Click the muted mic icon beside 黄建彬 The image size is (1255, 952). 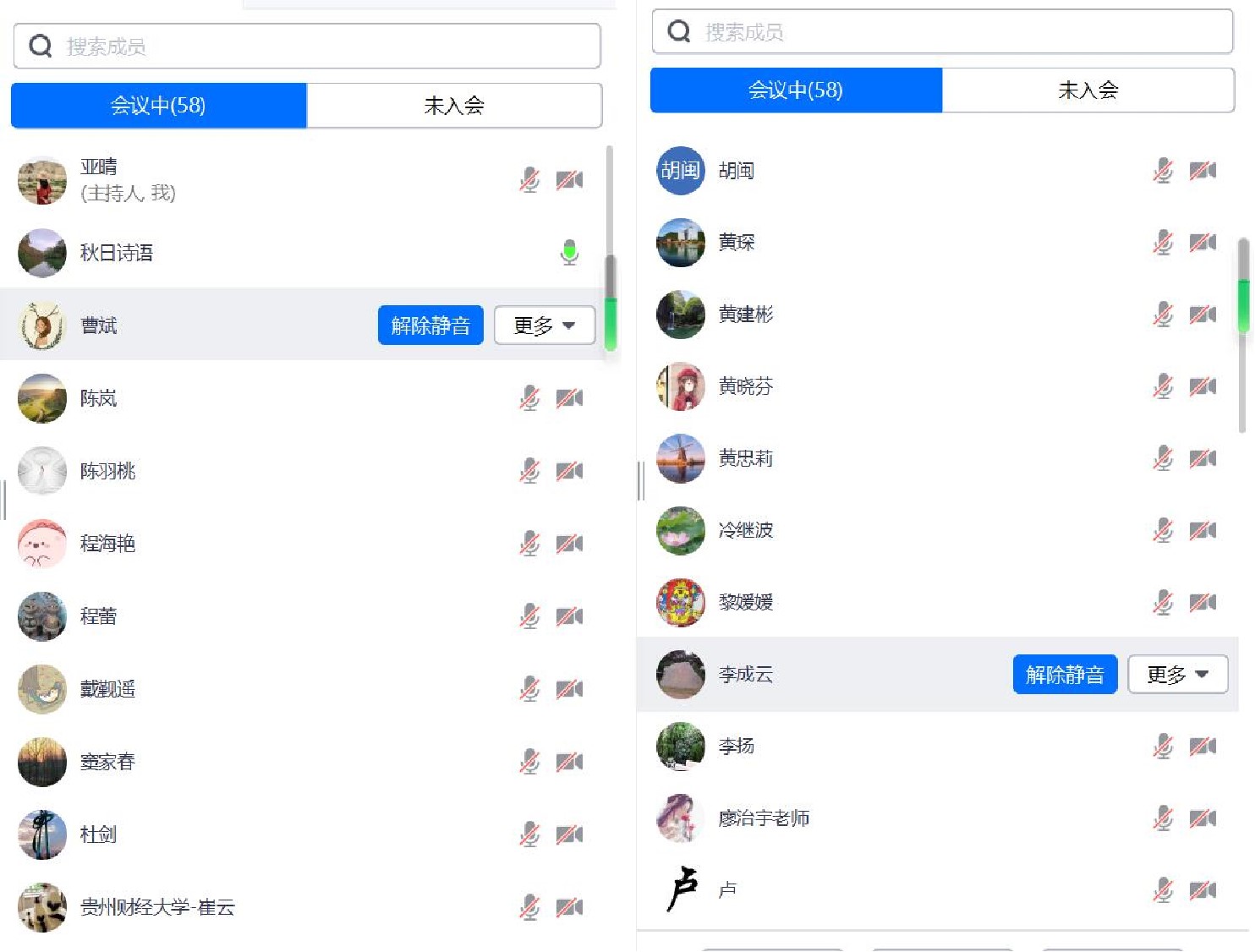point(1163,315)
